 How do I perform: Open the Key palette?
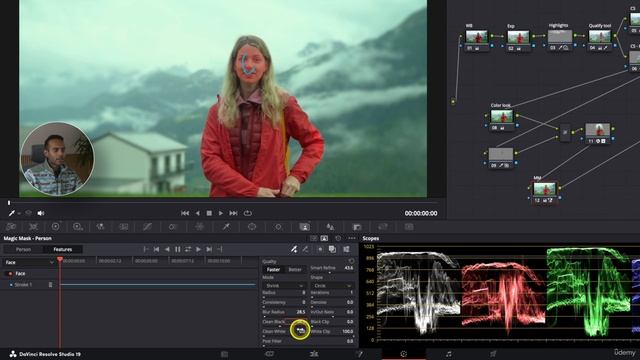[x=357, y=227]
